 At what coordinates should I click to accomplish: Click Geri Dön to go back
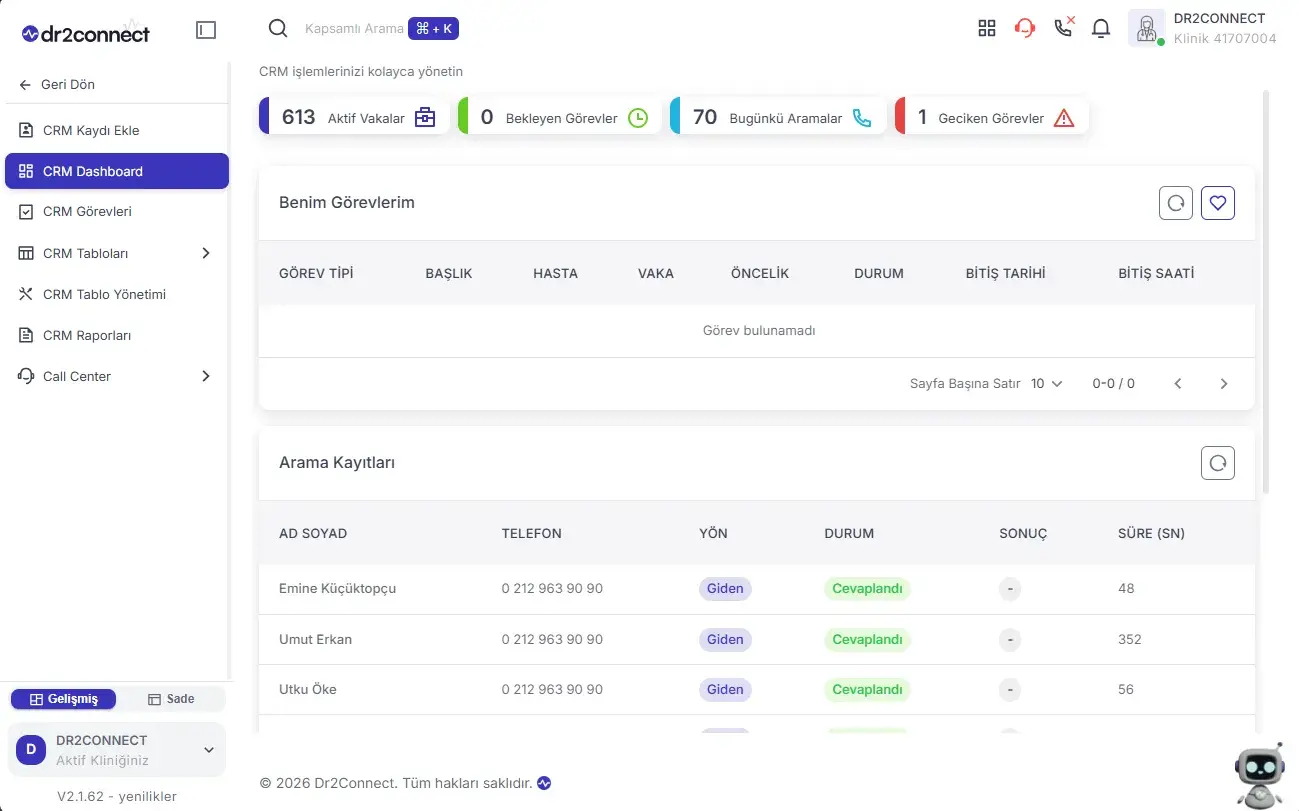coord(57,85)
